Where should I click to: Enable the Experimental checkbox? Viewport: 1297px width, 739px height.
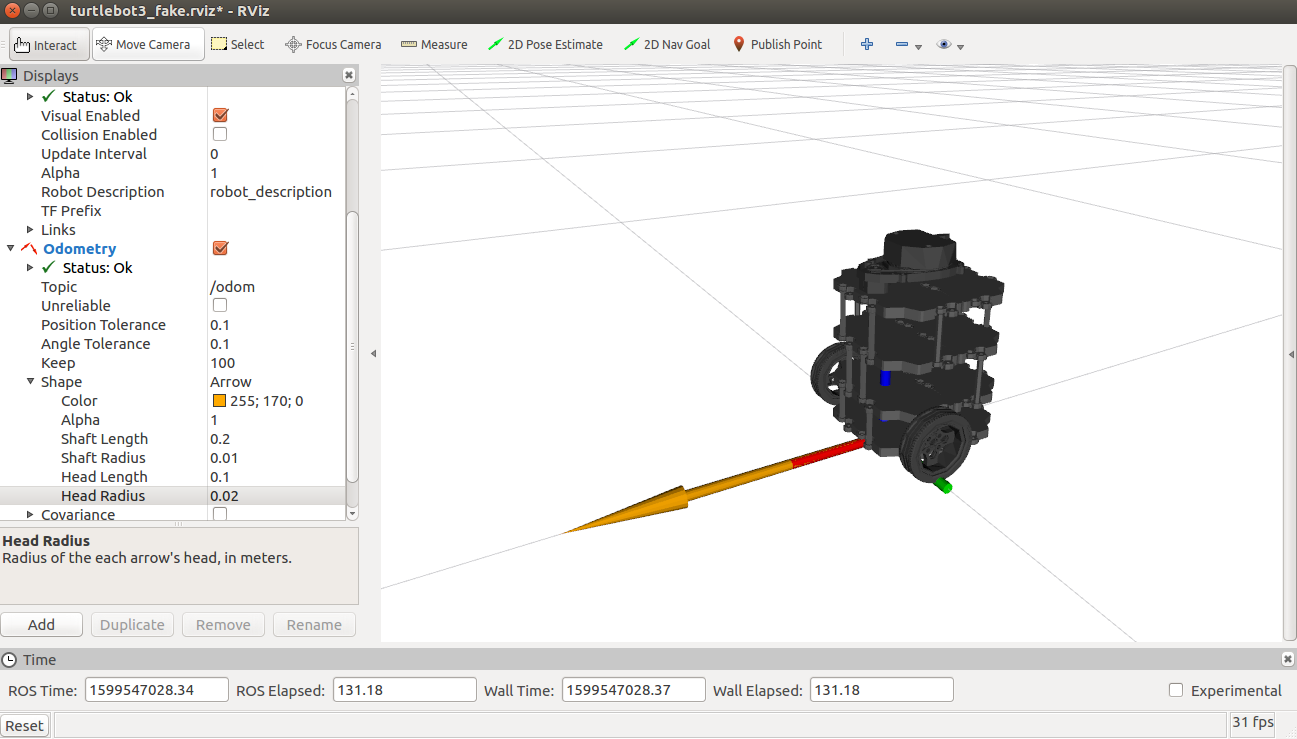(x=1176, y=690)
